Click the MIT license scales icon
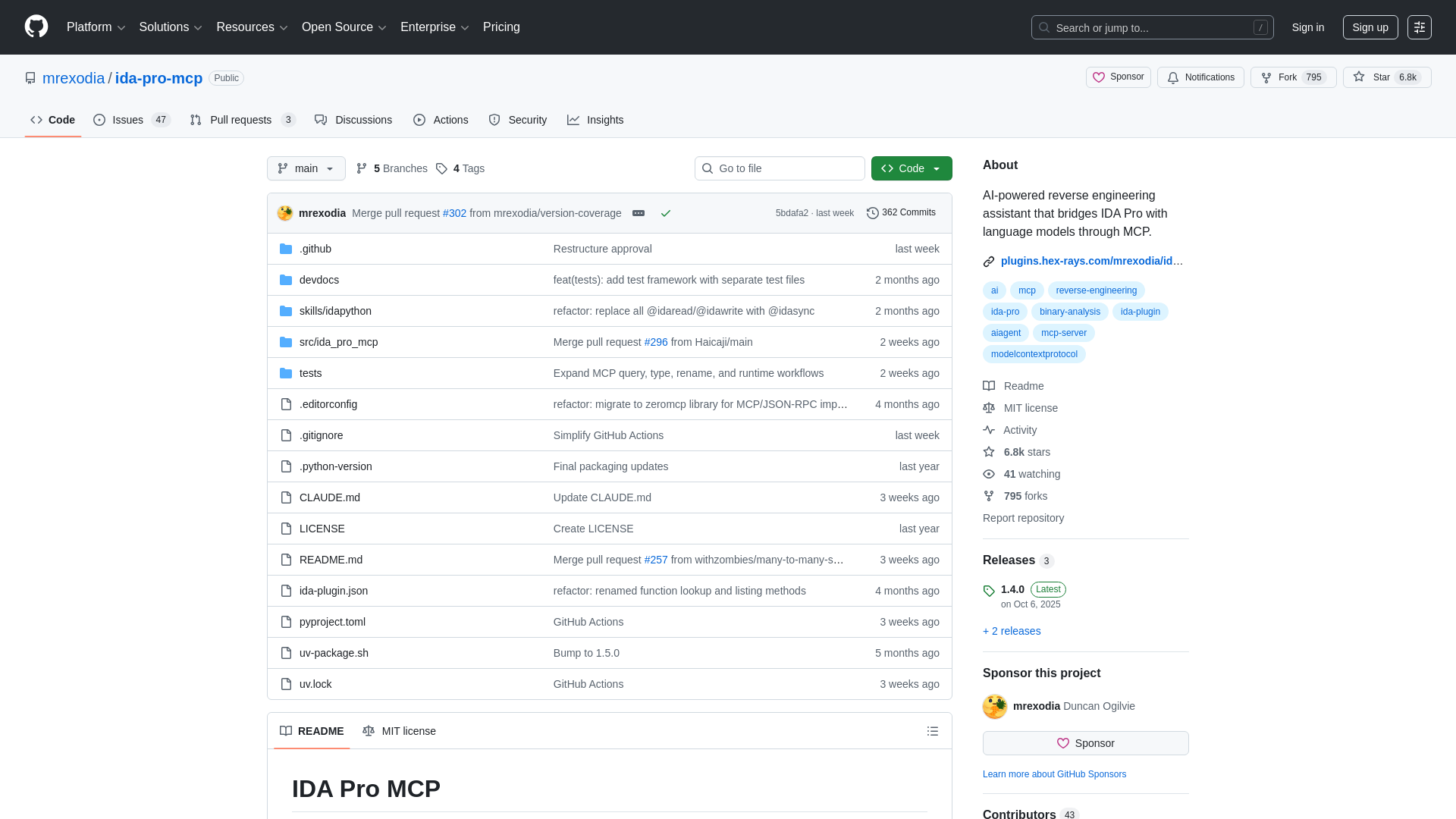 (989, 408)
